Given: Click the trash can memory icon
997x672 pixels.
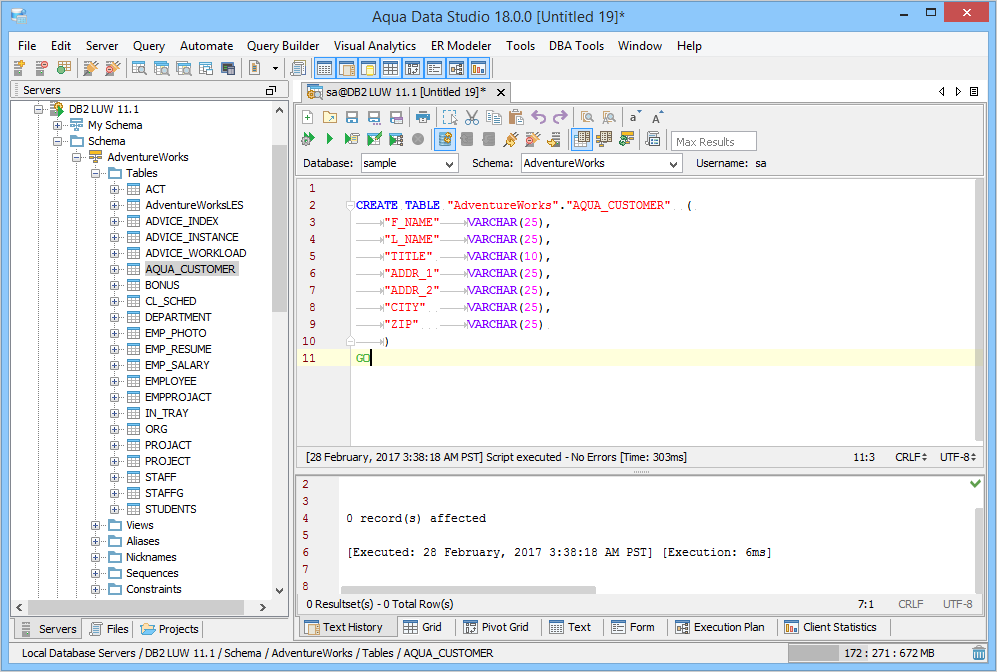Looking at the screenshot, I should 978,653.
